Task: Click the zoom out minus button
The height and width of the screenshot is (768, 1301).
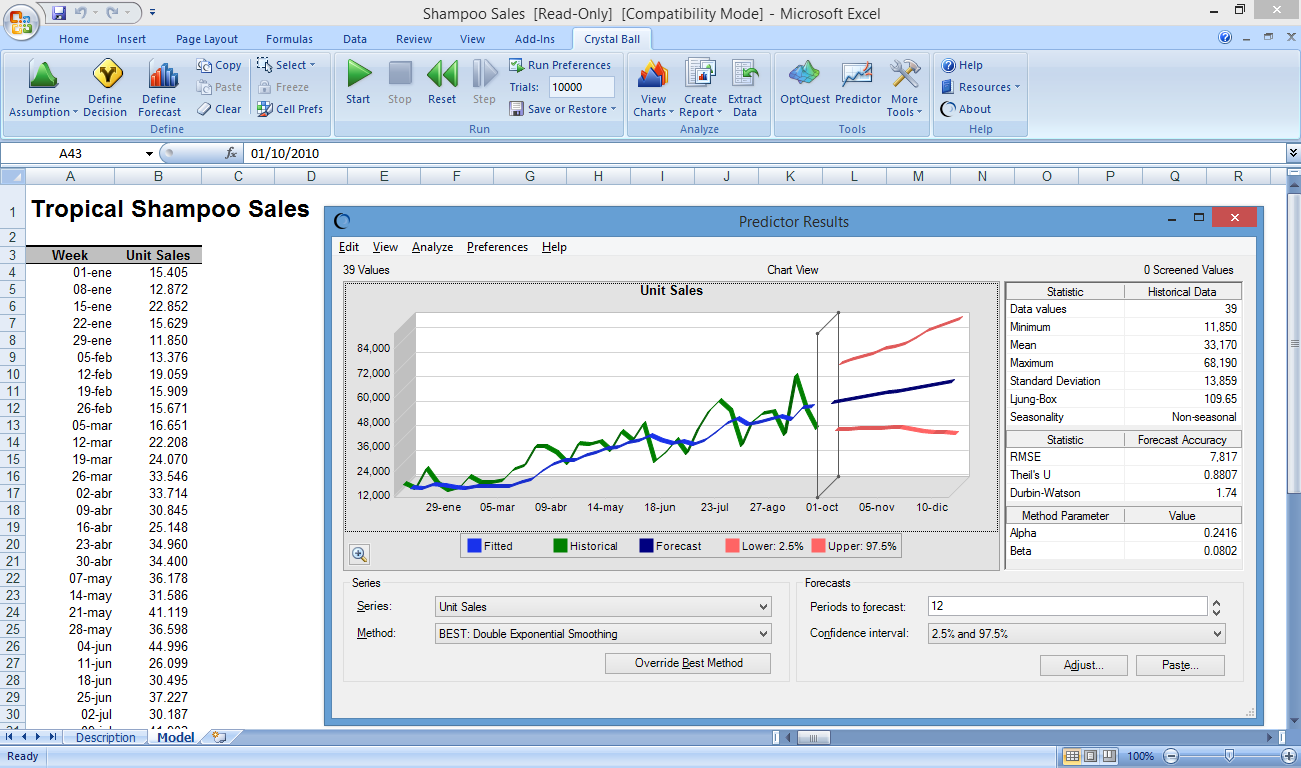Action: (1171, 756)
